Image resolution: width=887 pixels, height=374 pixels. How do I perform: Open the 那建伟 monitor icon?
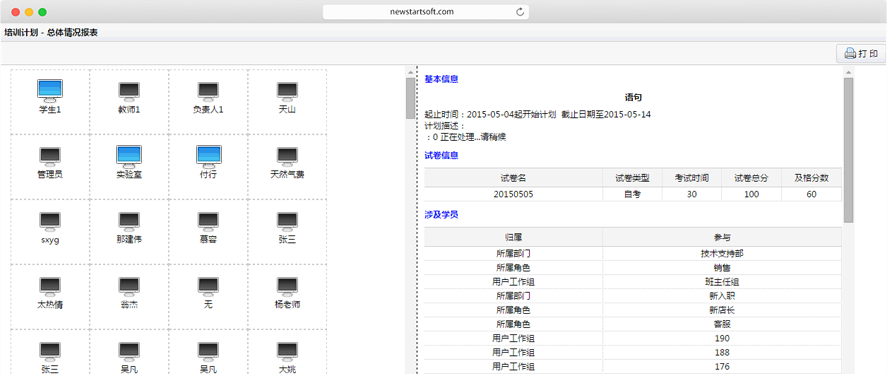tap(129, 222)
